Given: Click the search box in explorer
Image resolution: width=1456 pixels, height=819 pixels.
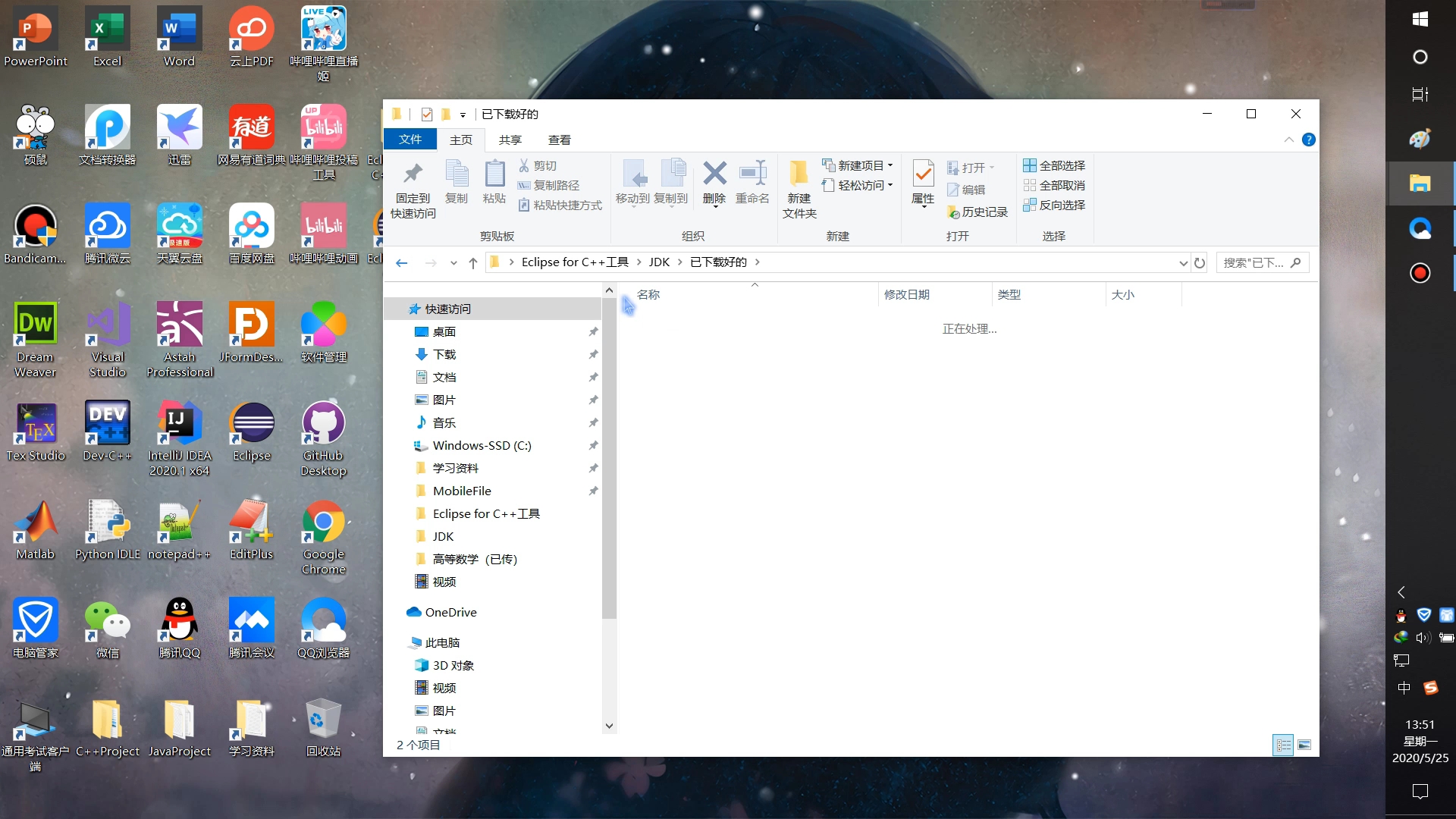Looking at the screenshot, I should point(1263,262).
